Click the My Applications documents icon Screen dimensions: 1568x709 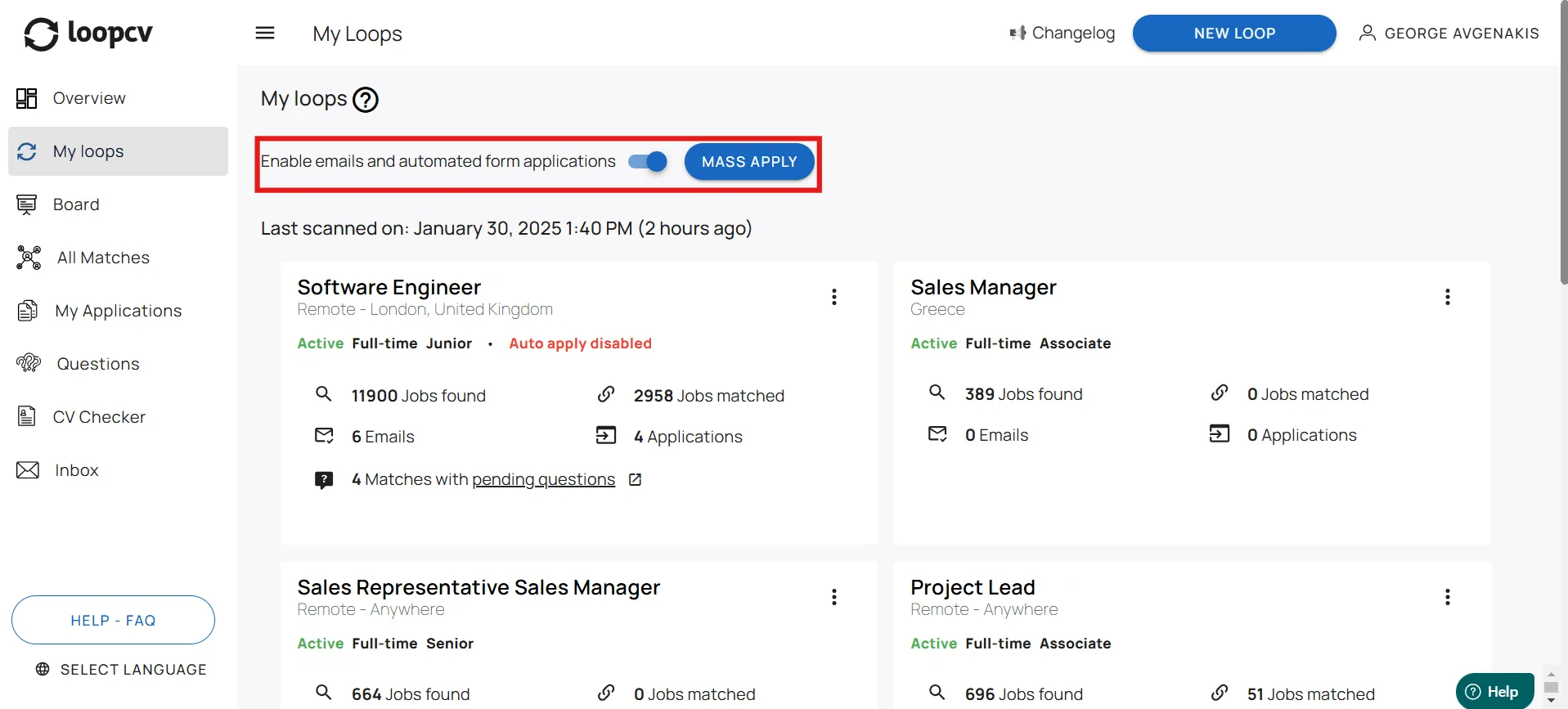coord(28,311)
